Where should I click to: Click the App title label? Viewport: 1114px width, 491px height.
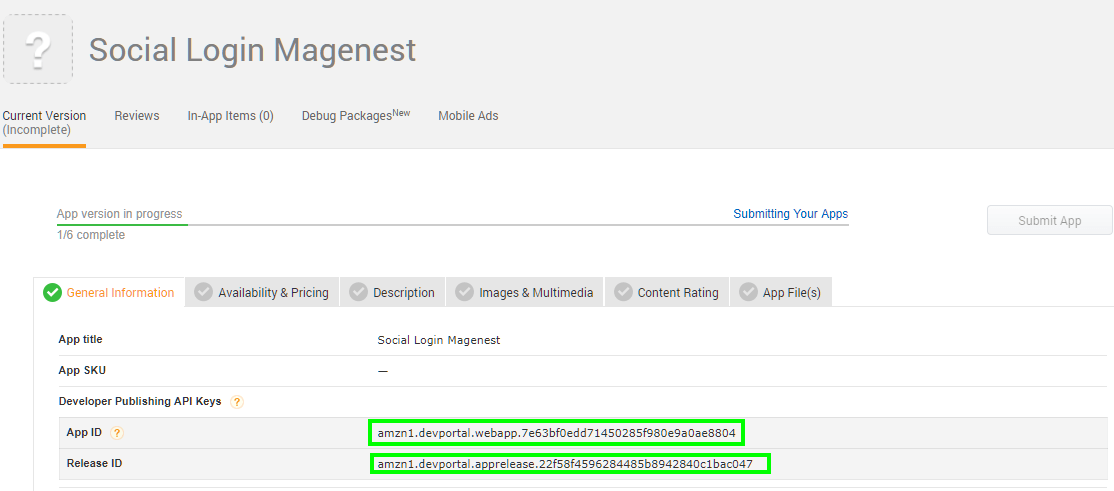click(80, 340)
